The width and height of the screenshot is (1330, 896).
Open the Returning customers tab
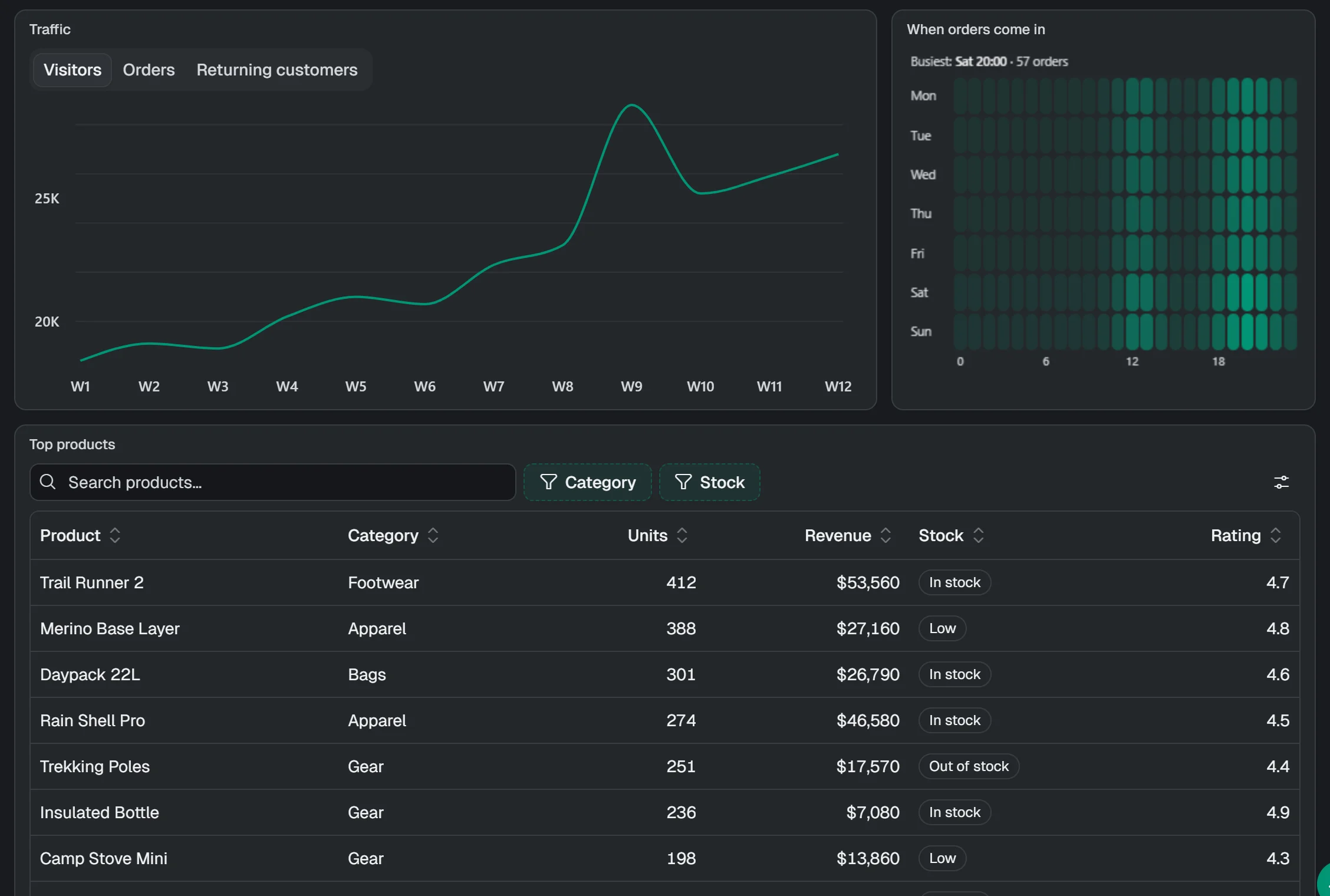click(277, 70)
